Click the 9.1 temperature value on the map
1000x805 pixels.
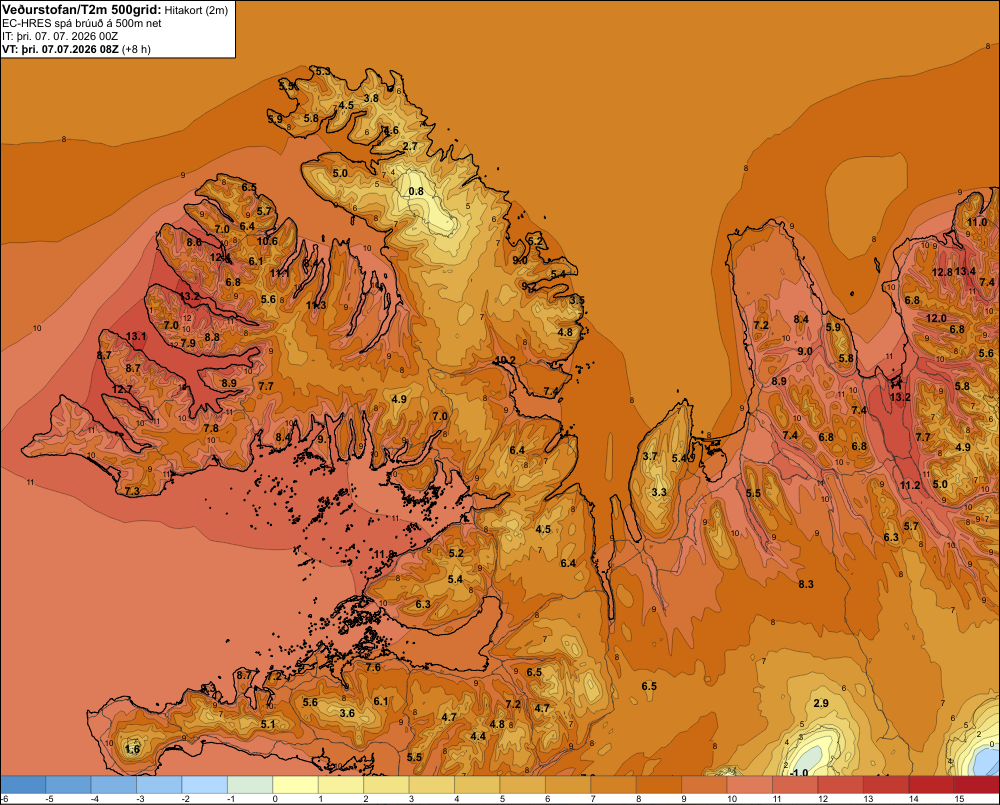[325, 439]
